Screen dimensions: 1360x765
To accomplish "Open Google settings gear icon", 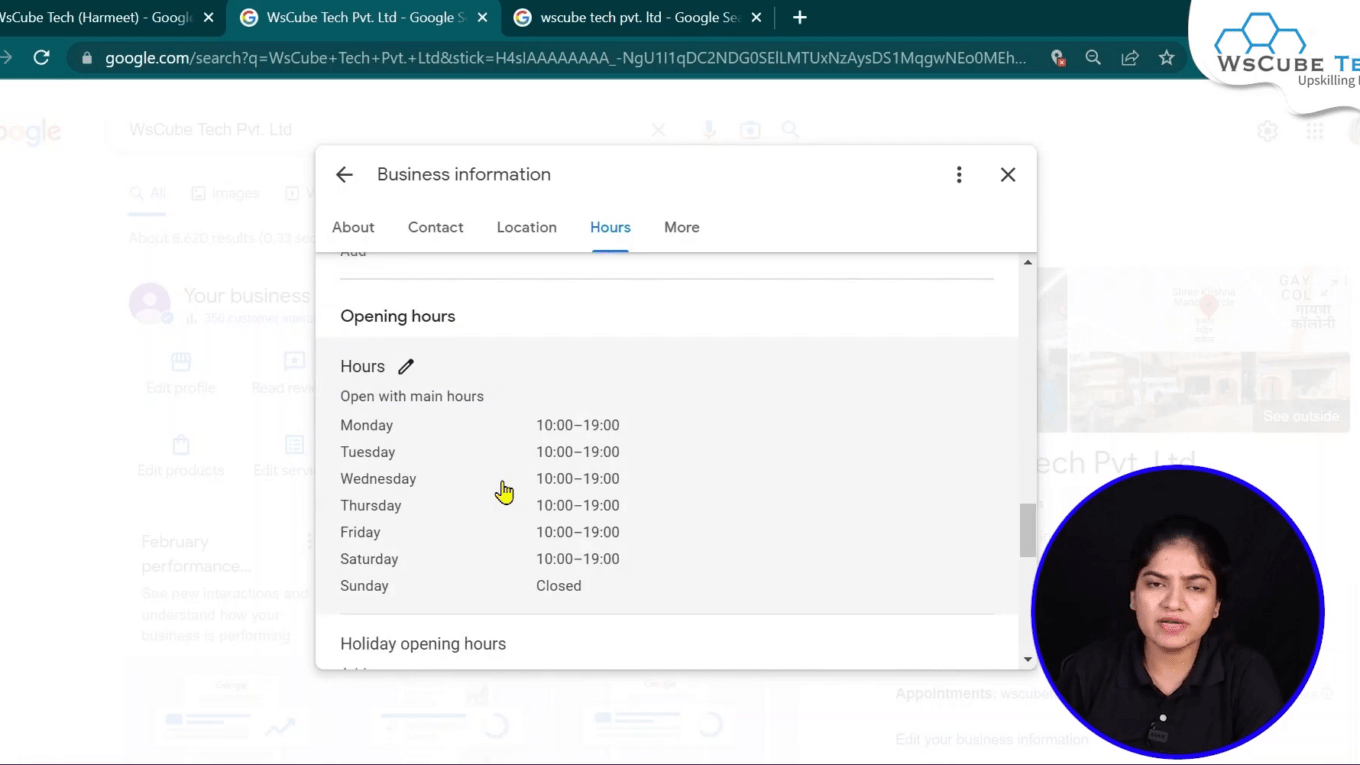I will tap(1267, 131).
